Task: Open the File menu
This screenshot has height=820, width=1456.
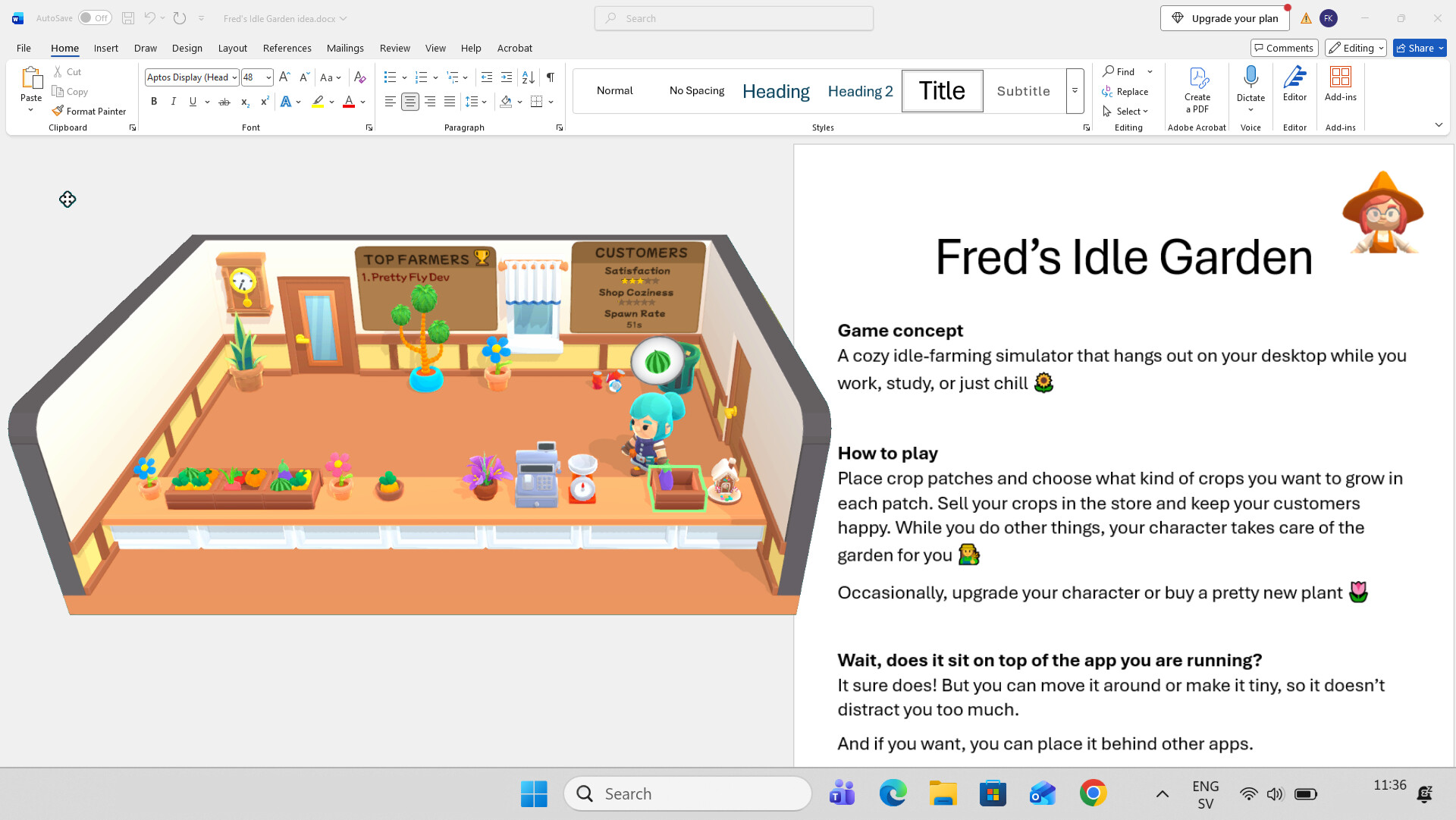Action: coord(24,48)
